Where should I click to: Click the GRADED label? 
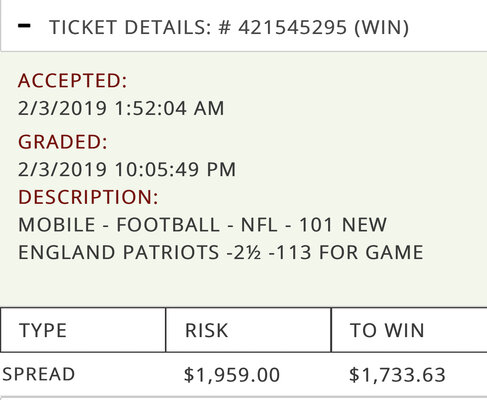tap(63, 142)
